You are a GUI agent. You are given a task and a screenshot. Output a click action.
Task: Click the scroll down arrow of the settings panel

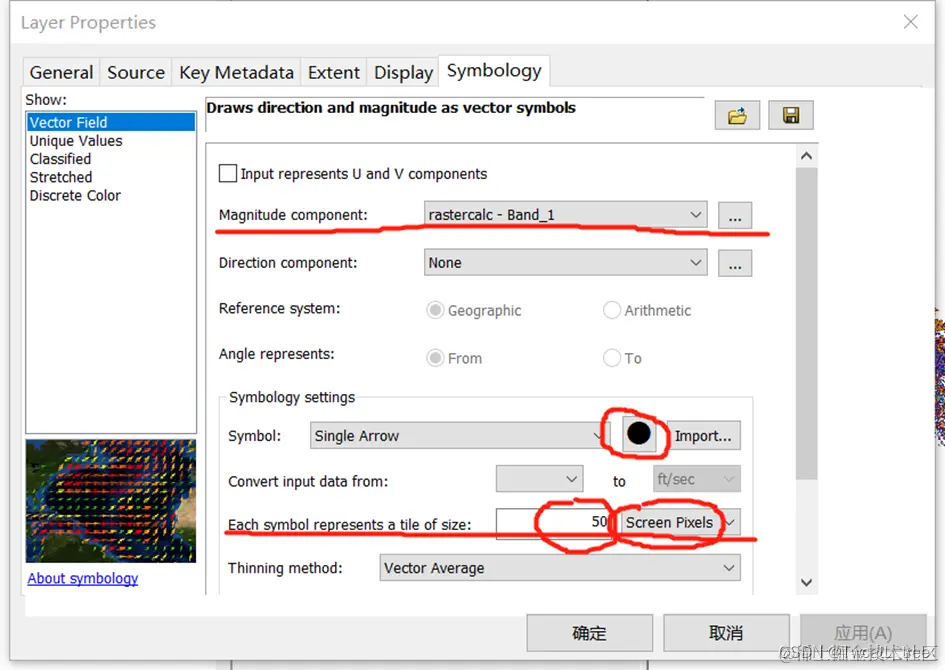pos(806,583)
